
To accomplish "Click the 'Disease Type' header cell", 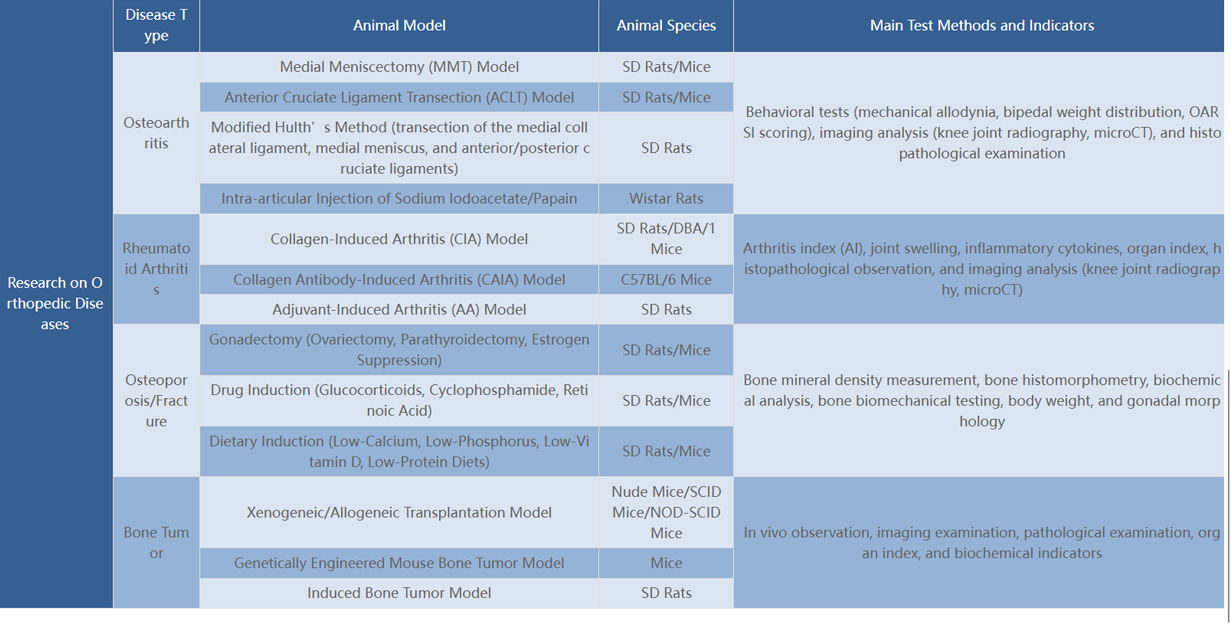I will 156,26.
